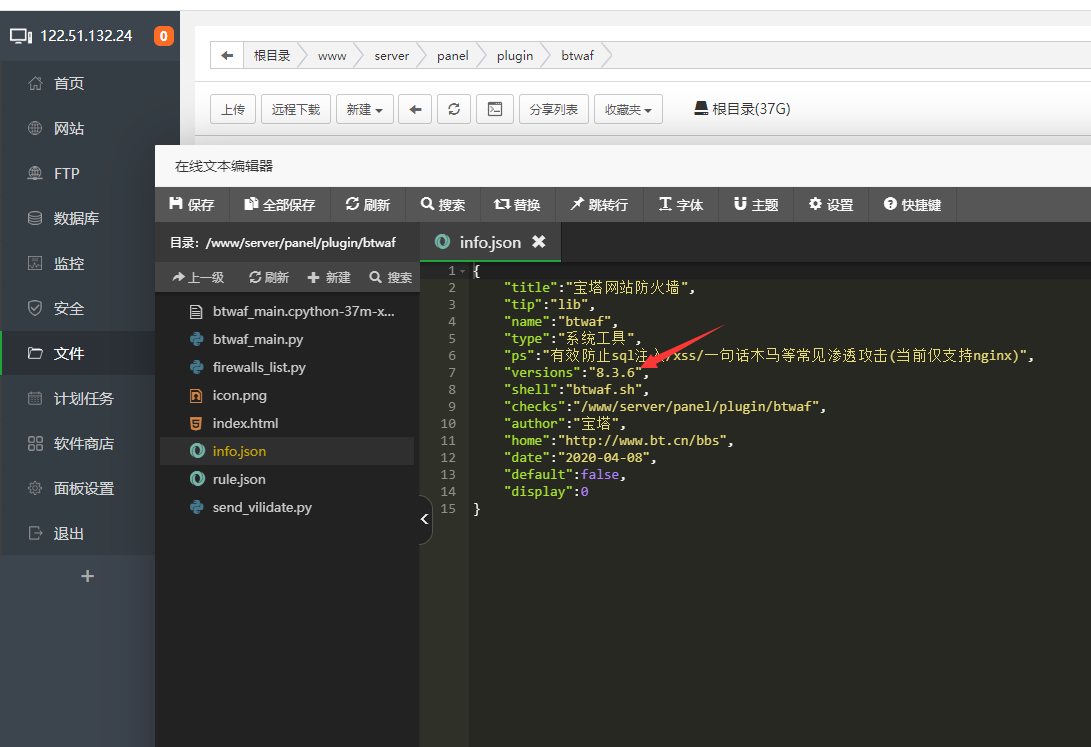Click the 上传 (Upload) button
This screenshot has height=747, width=1091.
(x=232, y=108)
